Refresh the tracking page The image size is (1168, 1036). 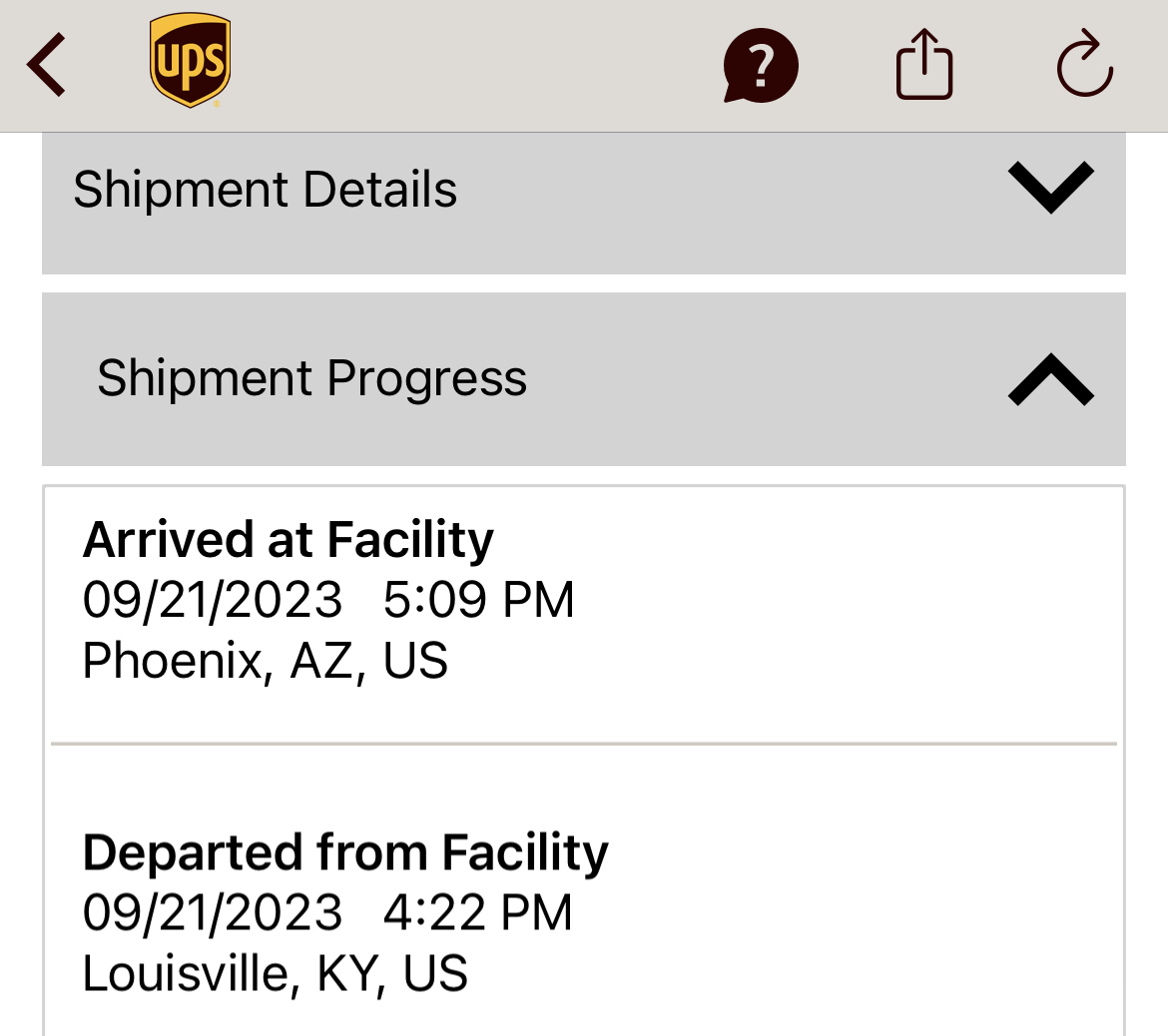tap(1084, 65)
